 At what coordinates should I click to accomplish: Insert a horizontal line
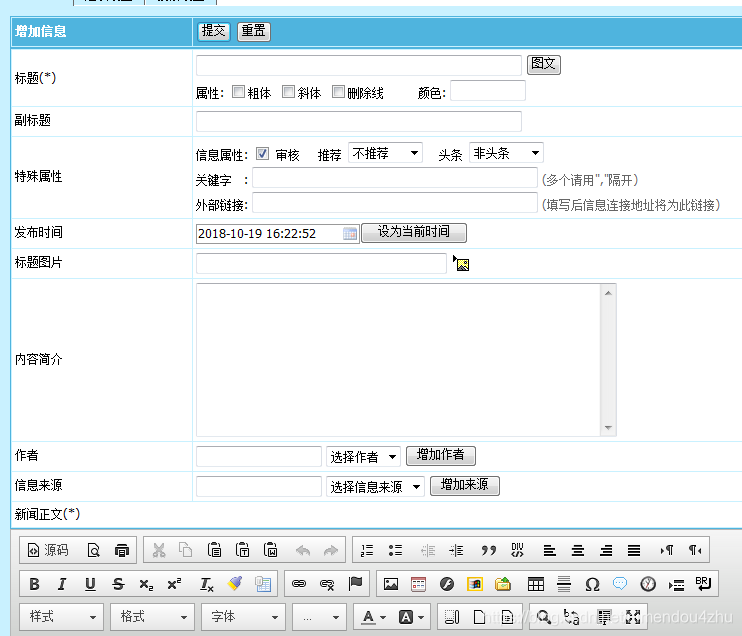564,584
